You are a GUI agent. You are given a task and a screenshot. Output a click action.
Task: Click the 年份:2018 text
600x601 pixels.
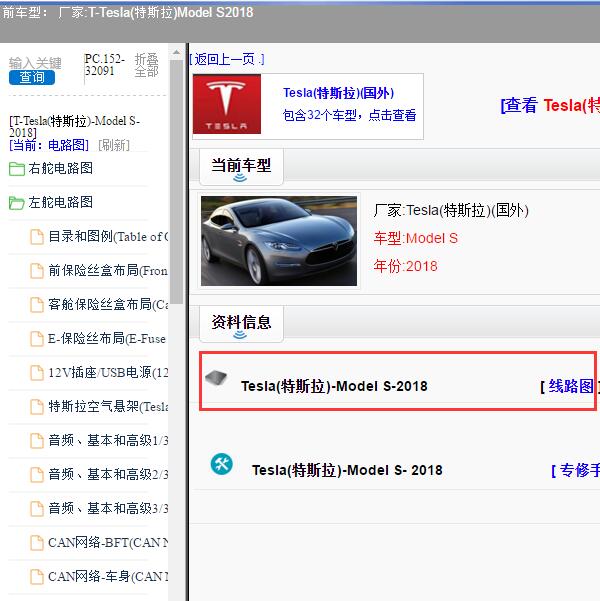click(x=406, y=266)
